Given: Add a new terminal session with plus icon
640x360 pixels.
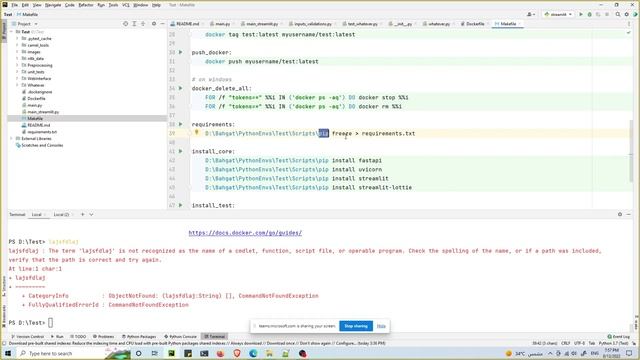Looking at the screenshot, I should (82, 214).
